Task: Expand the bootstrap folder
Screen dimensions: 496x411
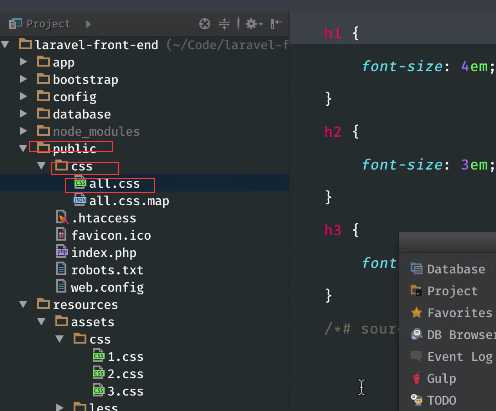Action: click(x=23, y=79)
